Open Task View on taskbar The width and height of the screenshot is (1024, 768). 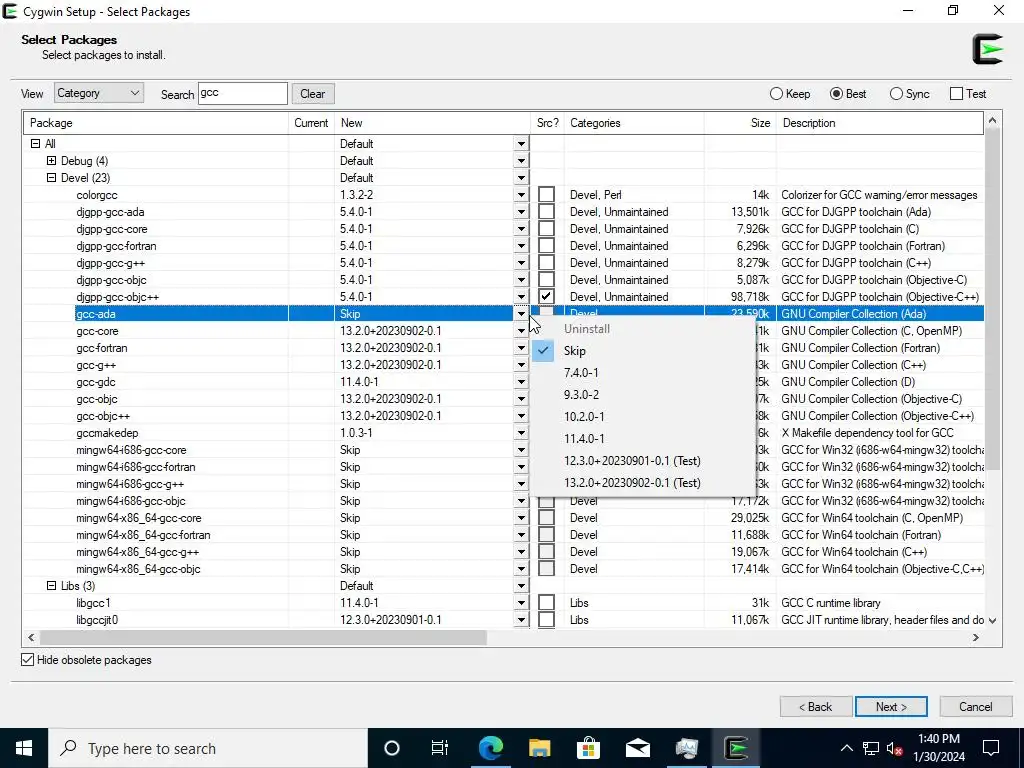440,748
